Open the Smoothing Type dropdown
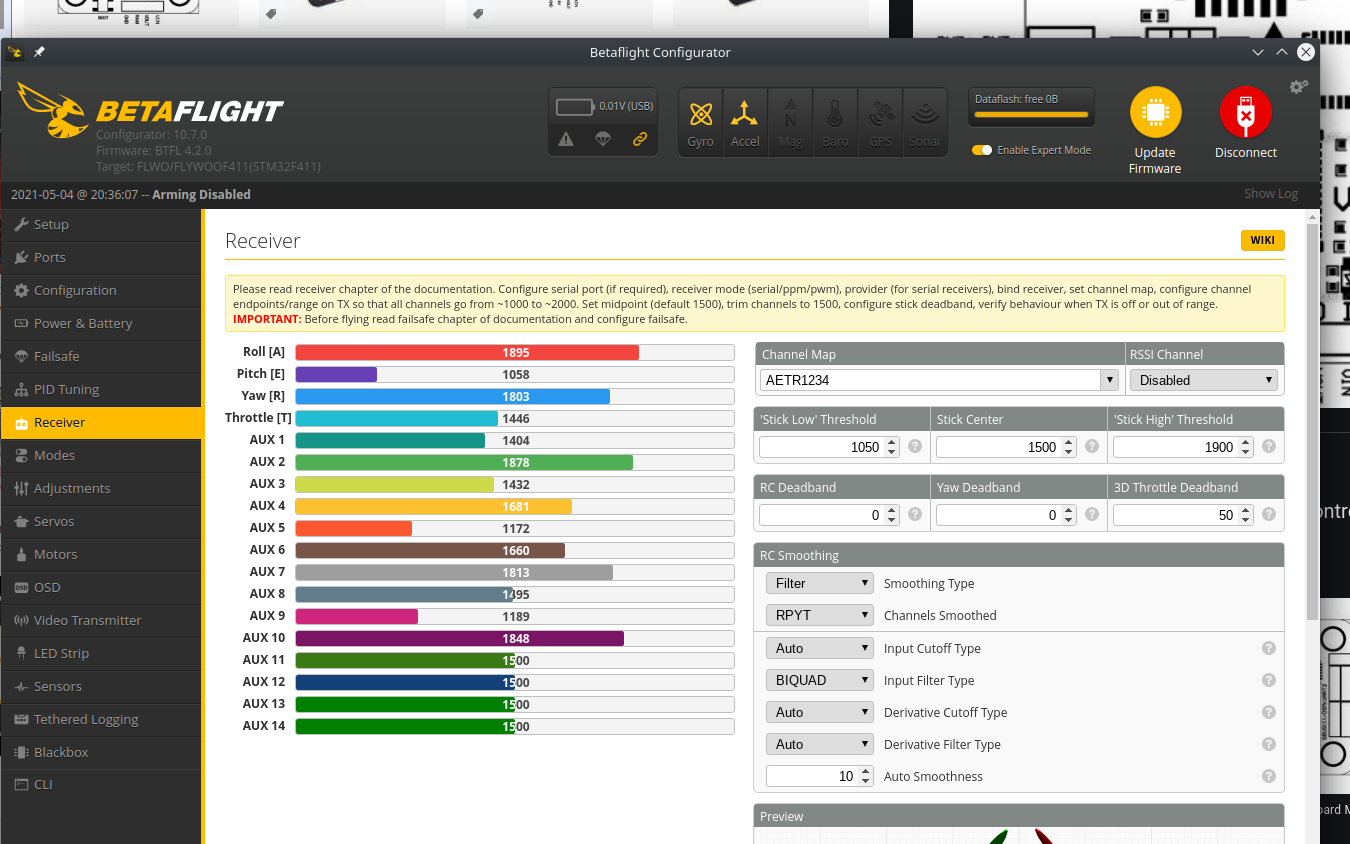 coord(820,583)
